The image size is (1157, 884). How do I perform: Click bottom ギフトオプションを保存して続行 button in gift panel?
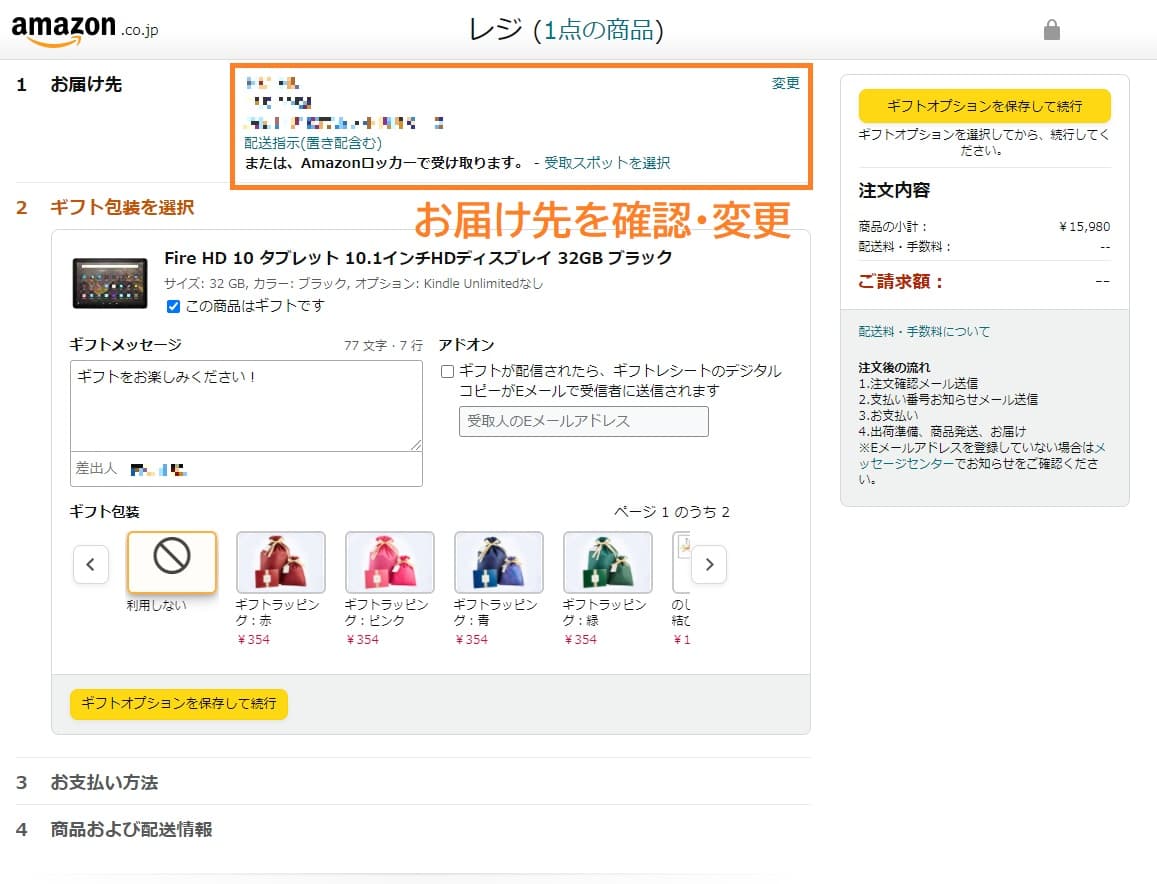179,703
